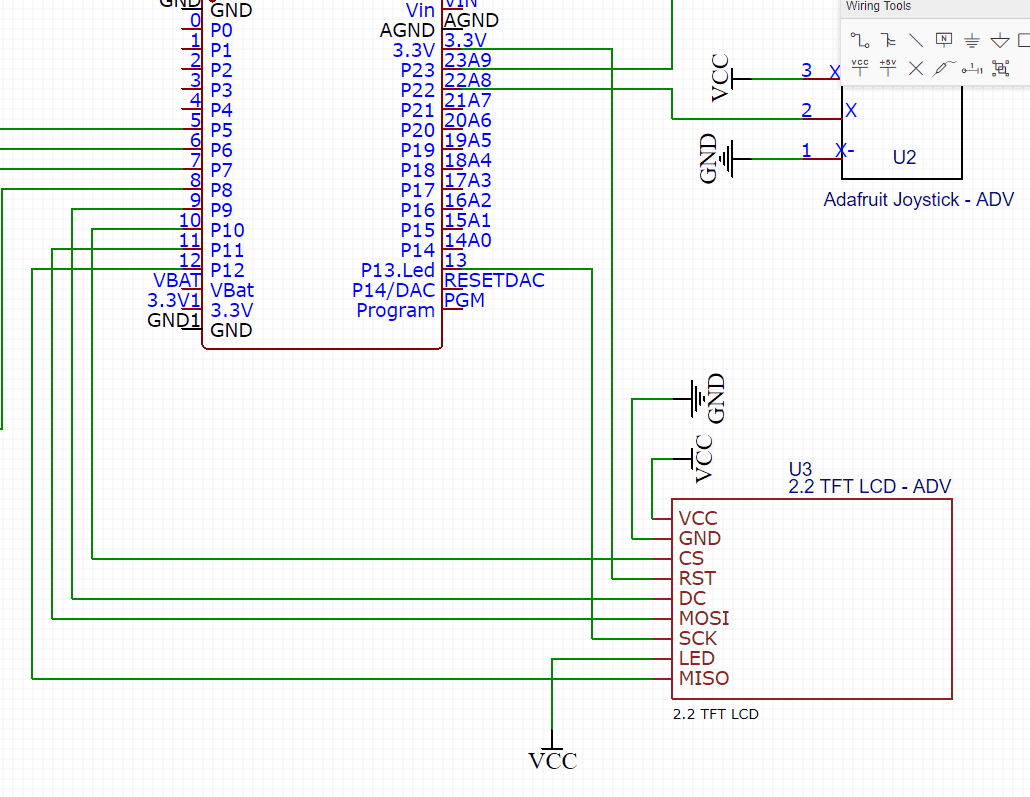Select the net name label tool

point(944,39)
